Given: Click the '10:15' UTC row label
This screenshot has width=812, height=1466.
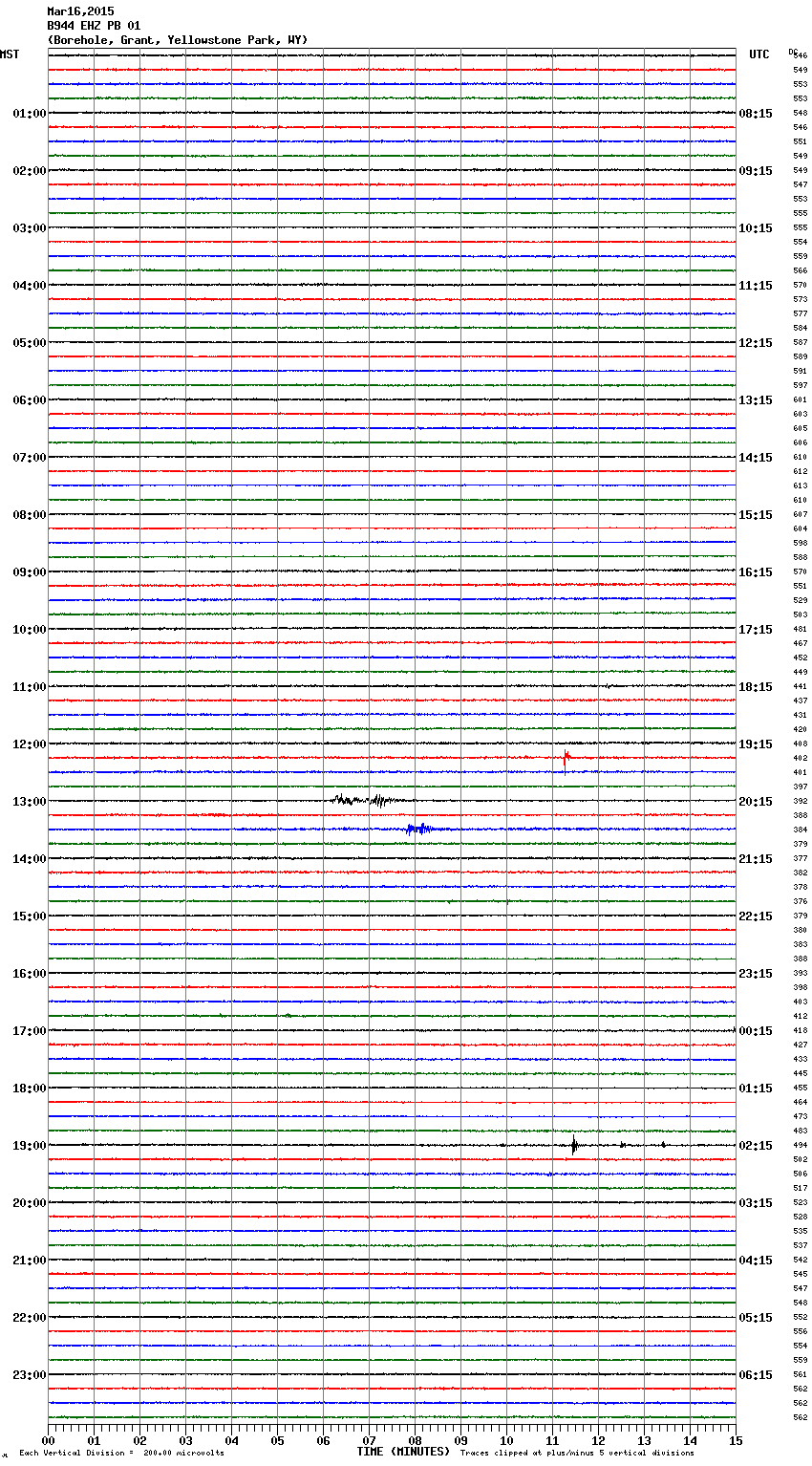Looking at the screenshot, I should click(x=756, y=228).
